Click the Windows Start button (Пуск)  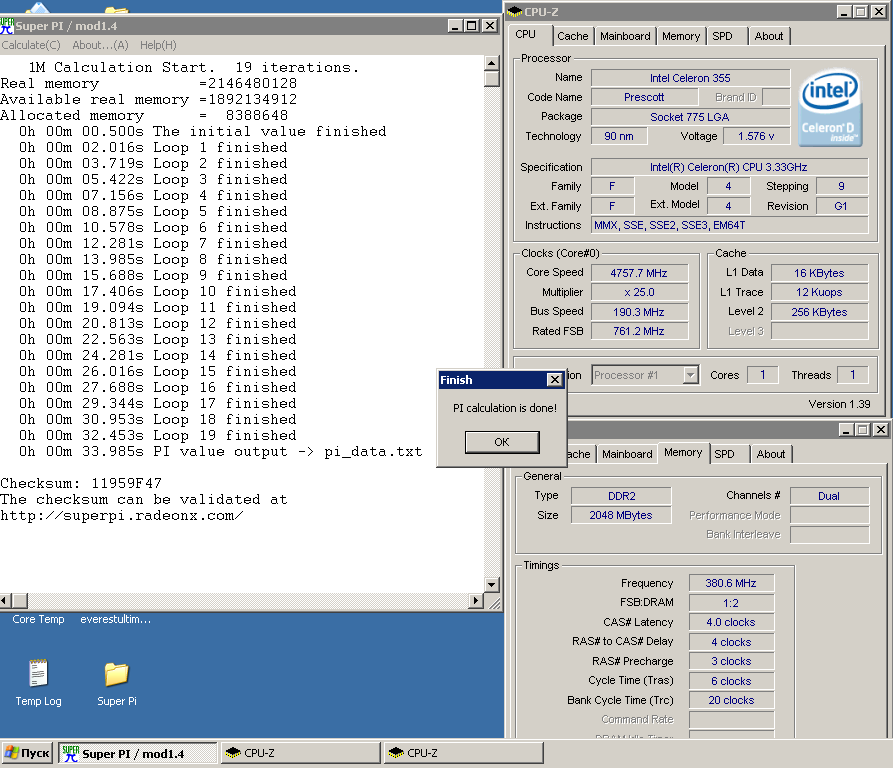point(27,753)
